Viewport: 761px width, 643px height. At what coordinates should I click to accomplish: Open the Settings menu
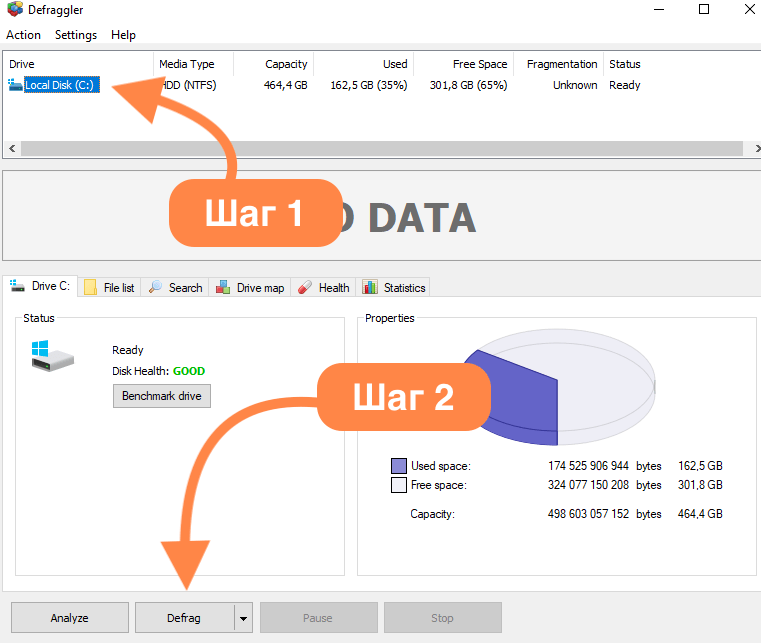click(76, 35)
